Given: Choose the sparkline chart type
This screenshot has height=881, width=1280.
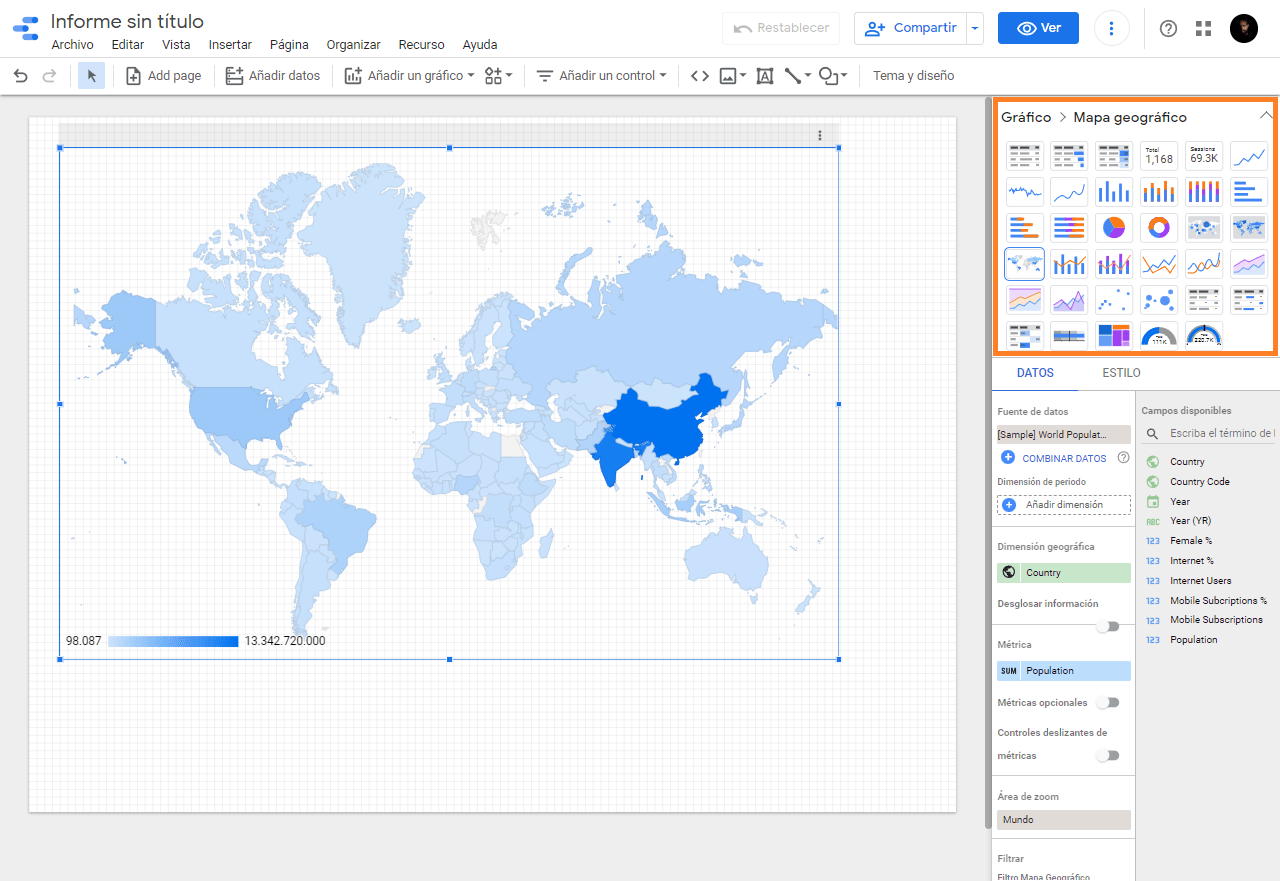Looking at the screenshot, I should point(1024,191).
